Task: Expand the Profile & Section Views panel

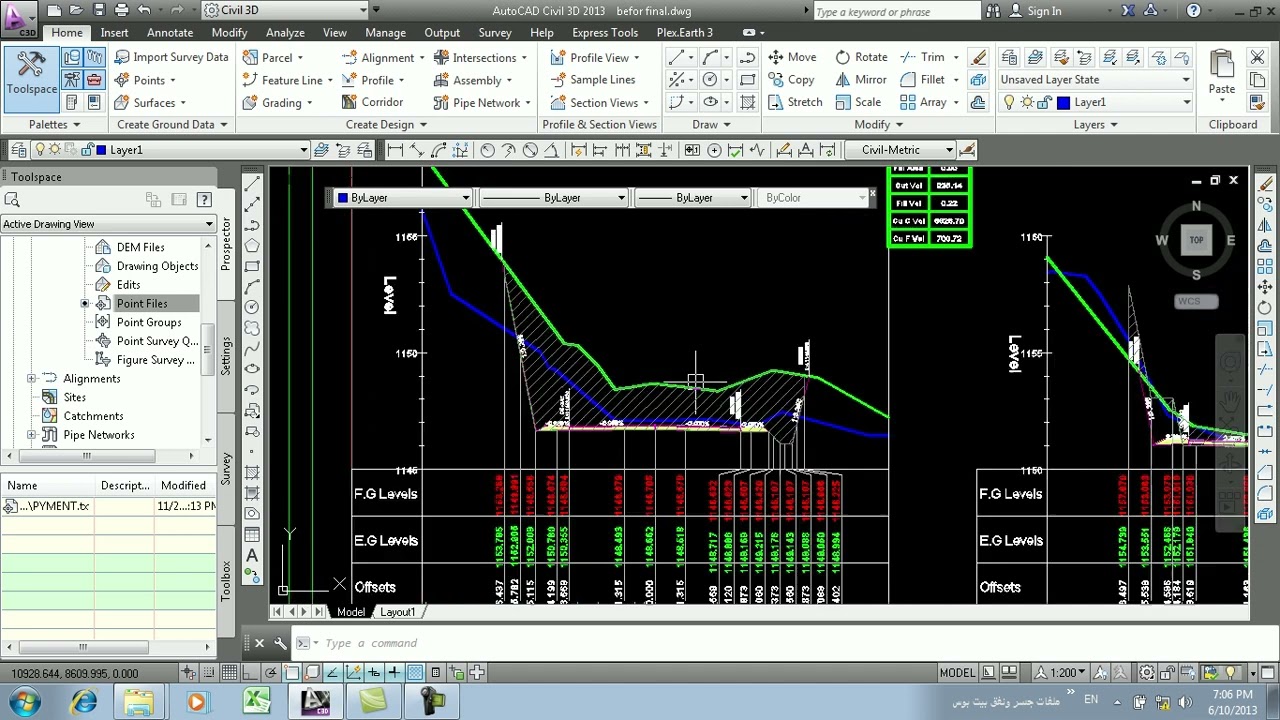Action: tap(599, 125)
